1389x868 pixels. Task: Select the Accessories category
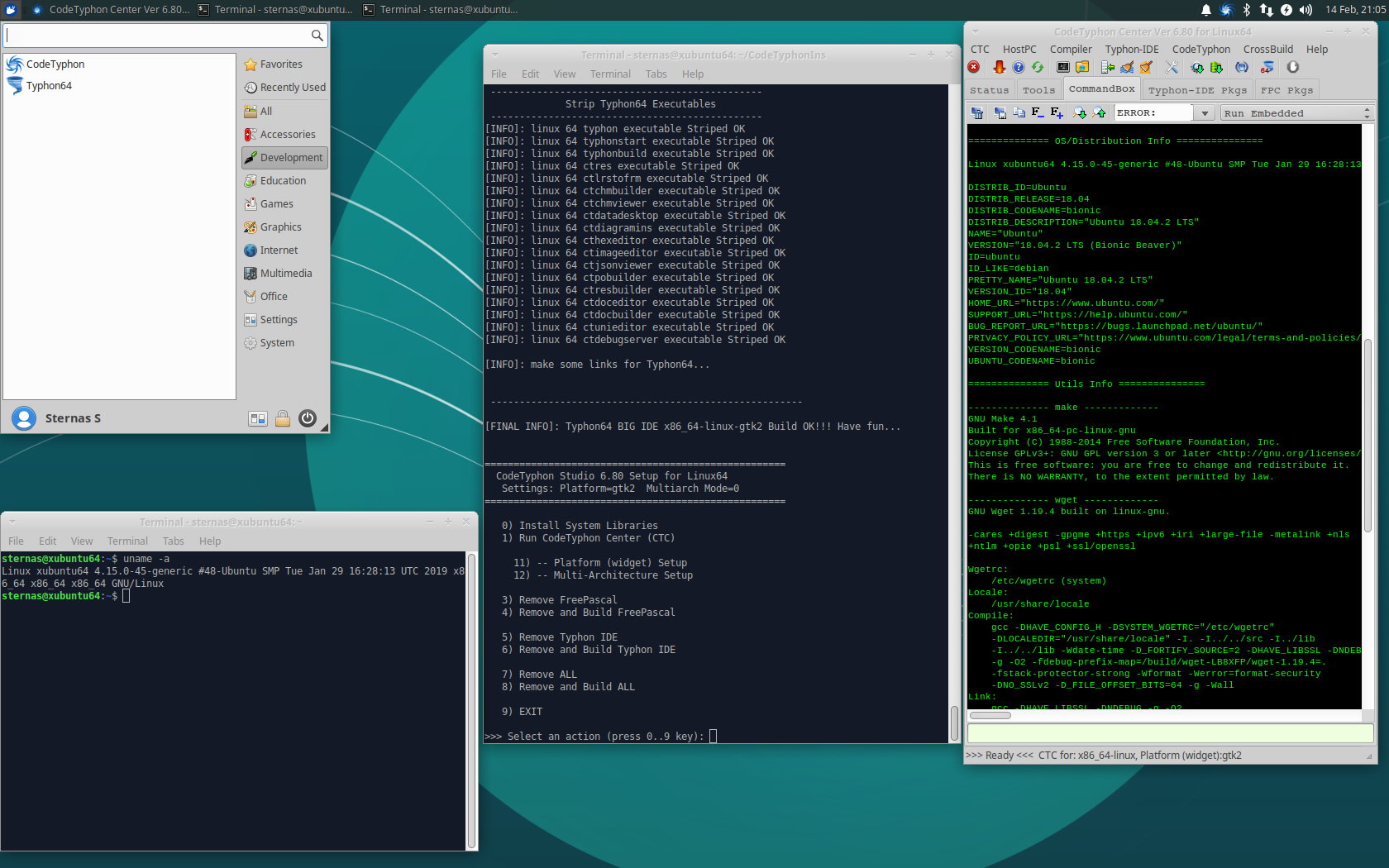coord(284,134)
